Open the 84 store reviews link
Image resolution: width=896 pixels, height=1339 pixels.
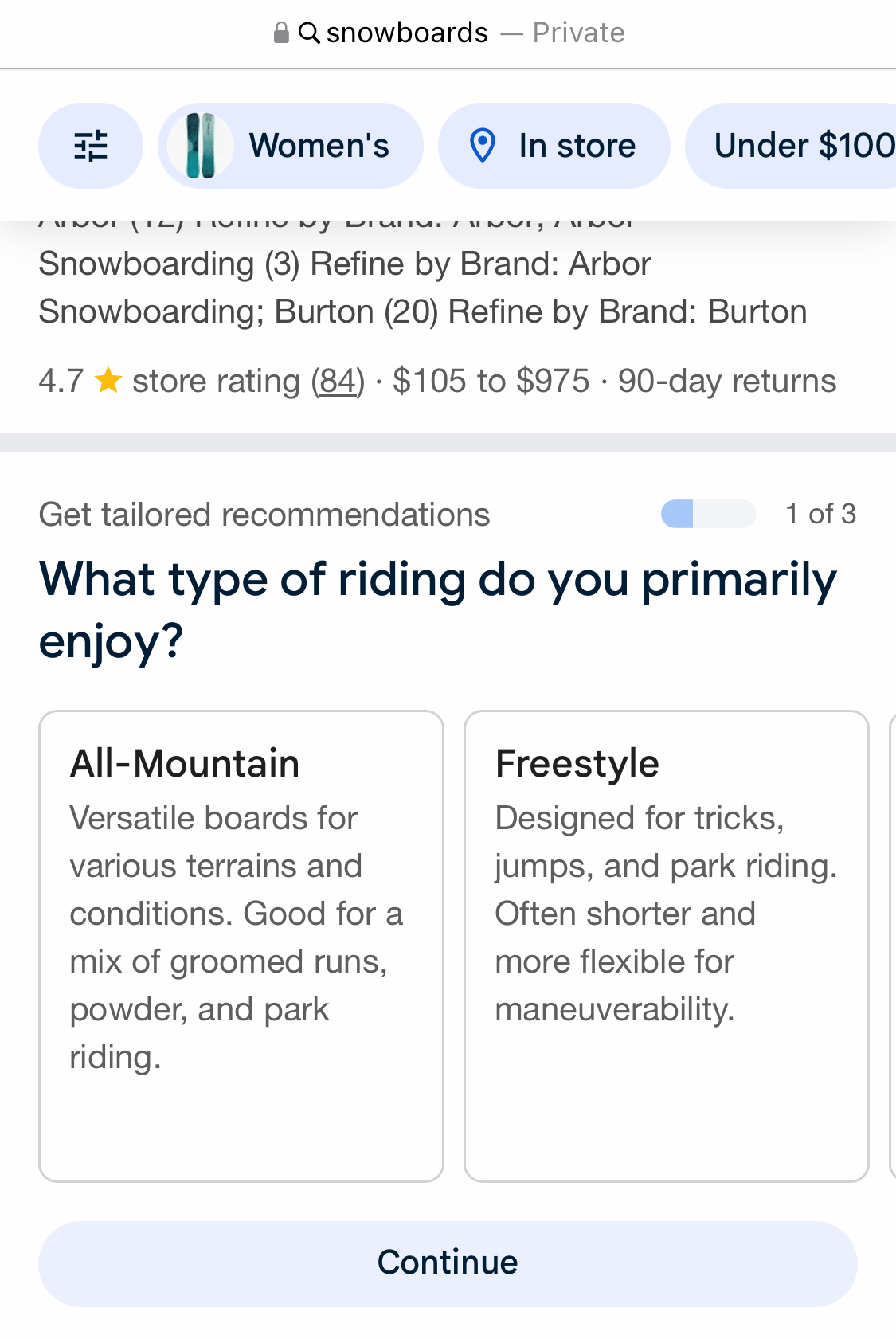(338, 381)
